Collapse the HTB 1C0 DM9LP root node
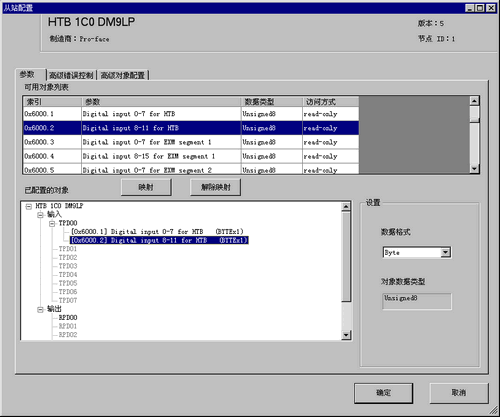Viewport: 500px width, 417px height. click(29, 207)
